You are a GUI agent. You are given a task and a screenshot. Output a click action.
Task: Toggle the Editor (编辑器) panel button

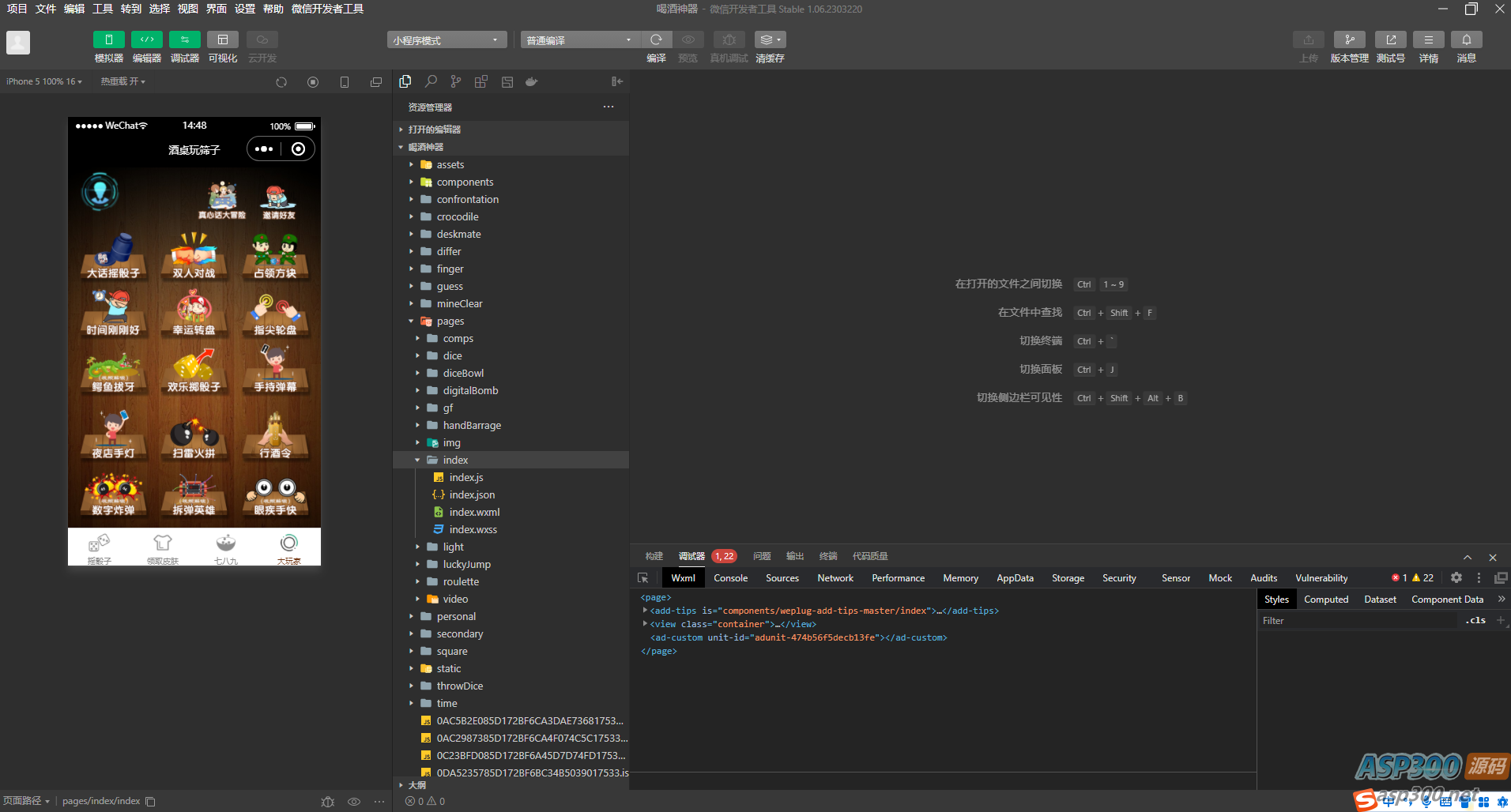click(x=147, y=39)
